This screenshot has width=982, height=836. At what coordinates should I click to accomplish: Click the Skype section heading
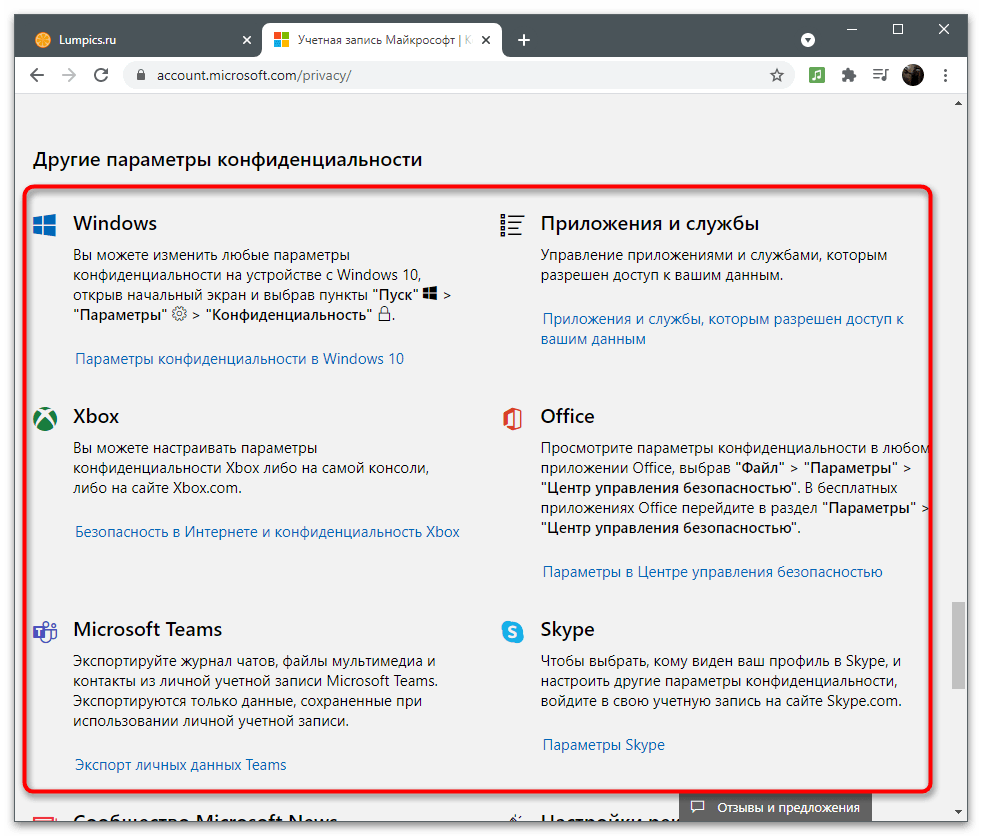pyautogui.click(x=567, y=629)
